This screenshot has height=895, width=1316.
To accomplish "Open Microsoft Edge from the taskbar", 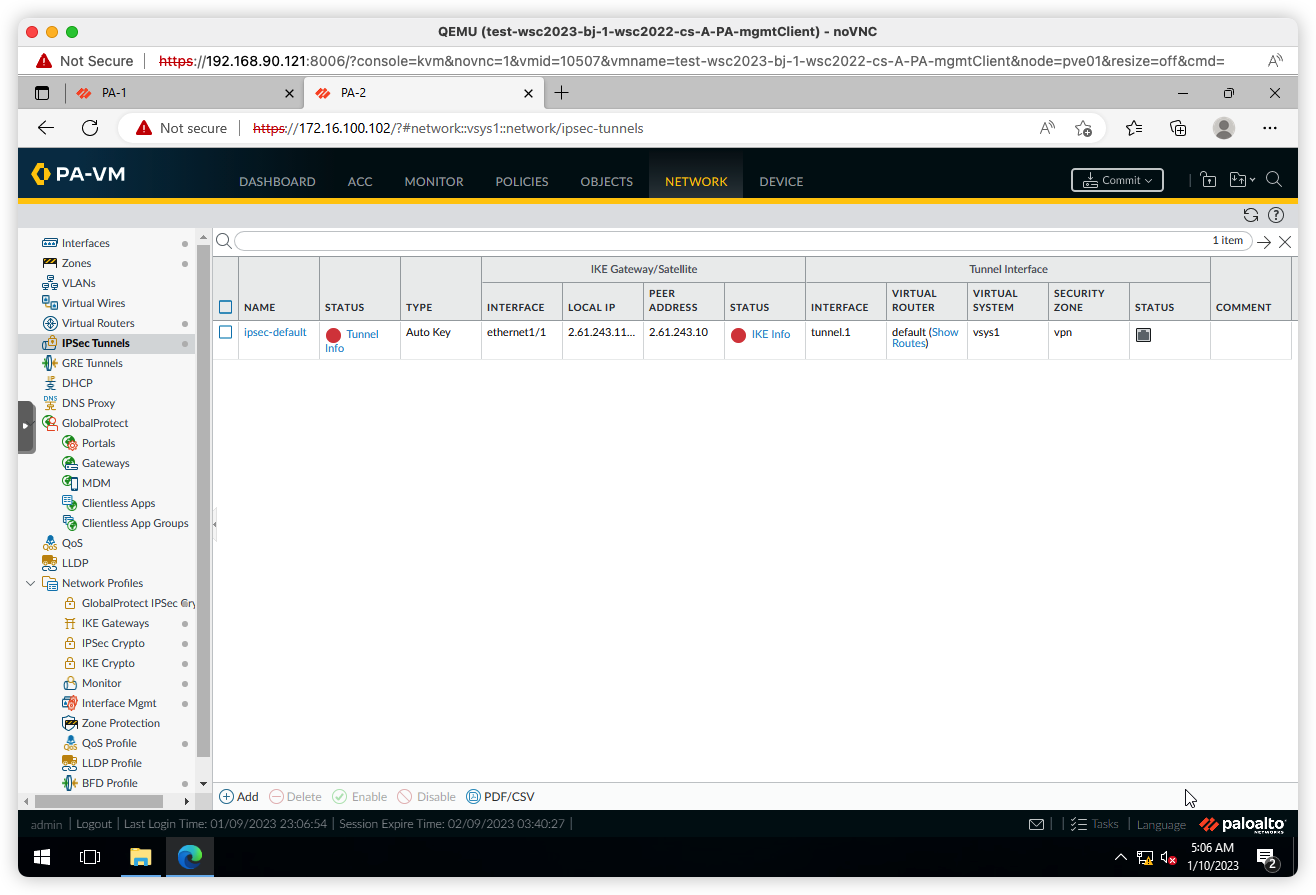I will 190,857.
